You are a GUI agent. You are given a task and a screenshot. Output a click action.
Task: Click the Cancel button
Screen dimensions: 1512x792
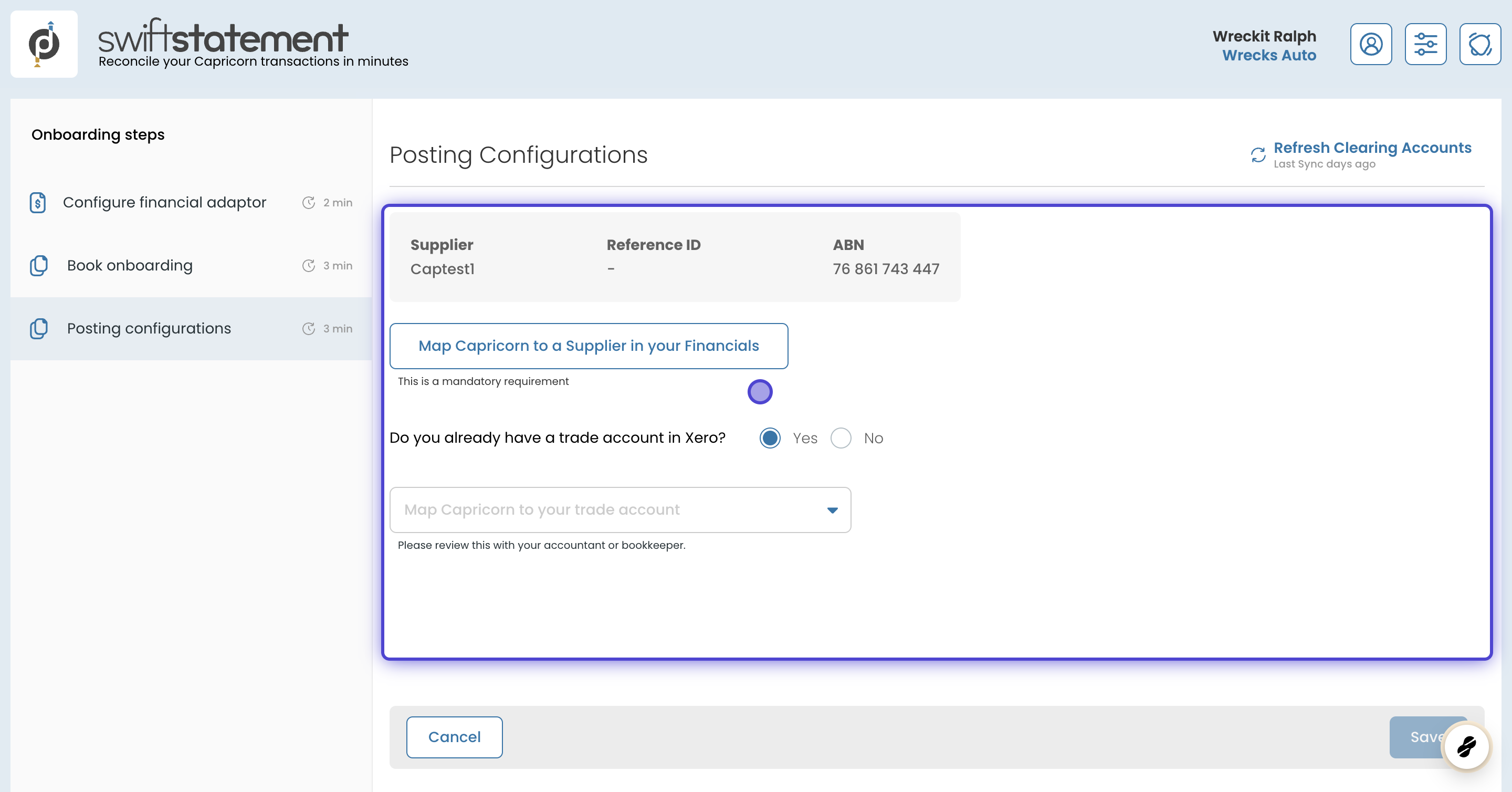click(x=454, y=737)
